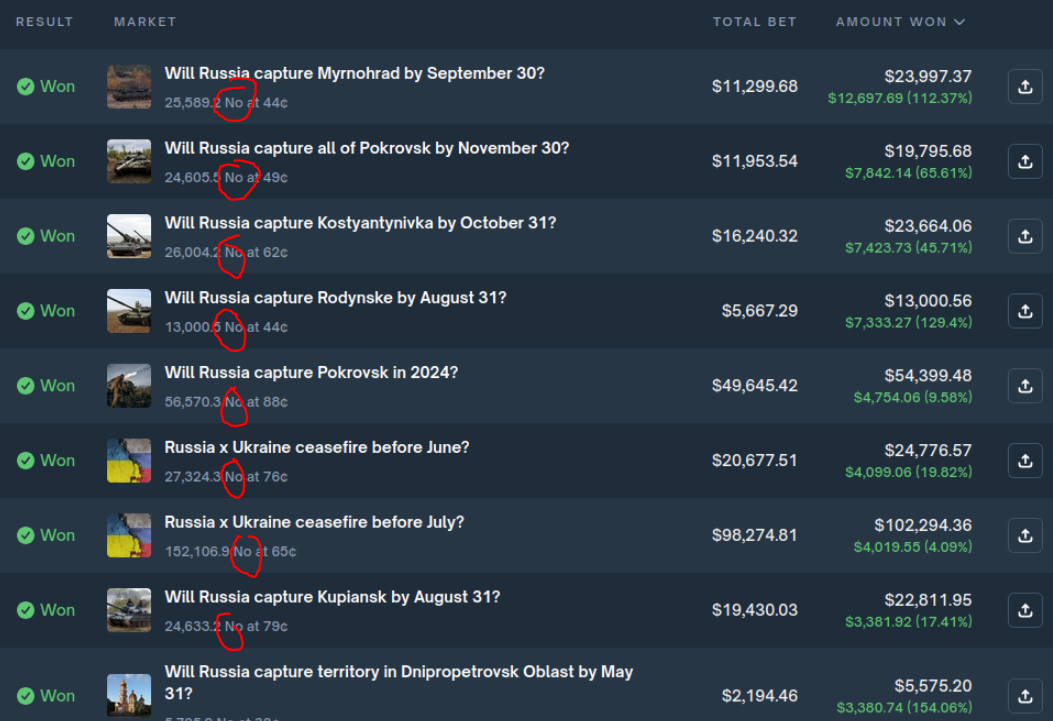This screenshot has height=721, width=1053.
Task: Open 'Will Russia capture Rodynske by August 31?'
Action: coord(335,298)
